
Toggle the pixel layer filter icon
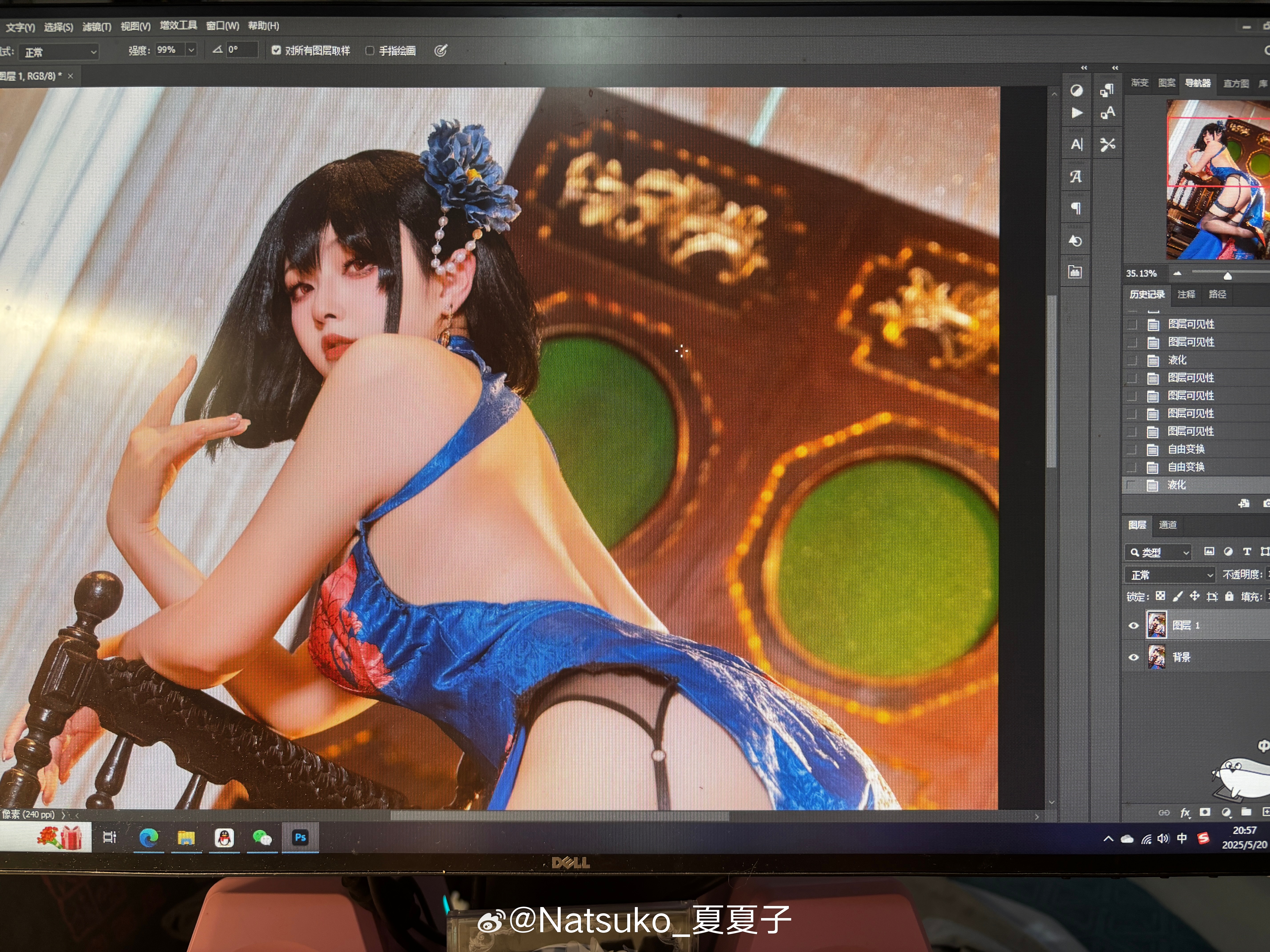pyautogui.click(x=1209, y=552)
